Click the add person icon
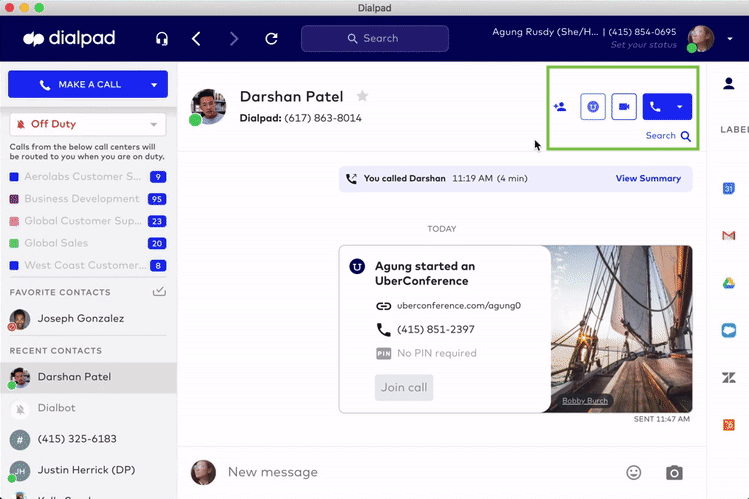749x499 pixels. (560, 106)
